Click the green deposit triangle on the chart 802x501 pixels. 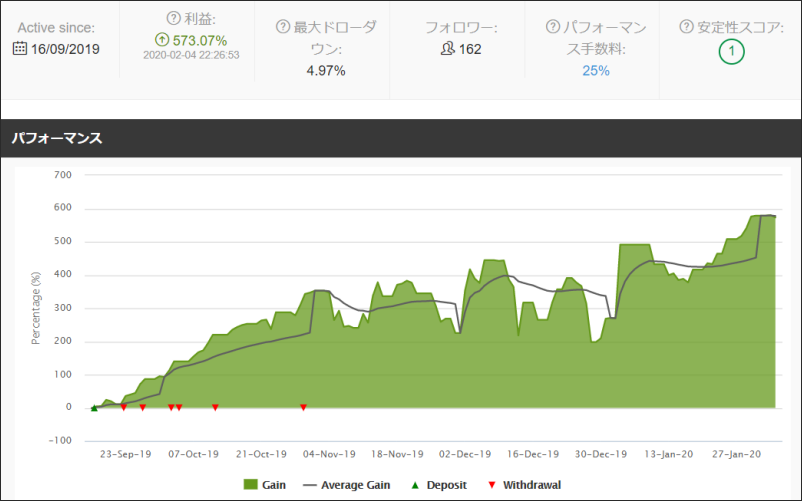point(94,407)
